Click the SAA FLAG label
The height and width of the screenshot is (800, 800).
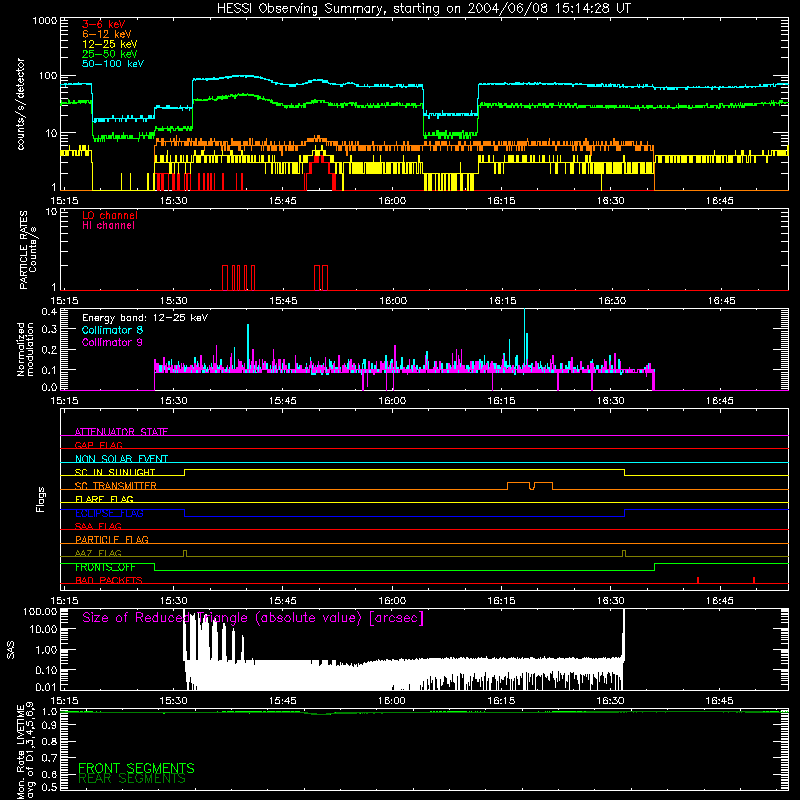click(x=98, y=526)
